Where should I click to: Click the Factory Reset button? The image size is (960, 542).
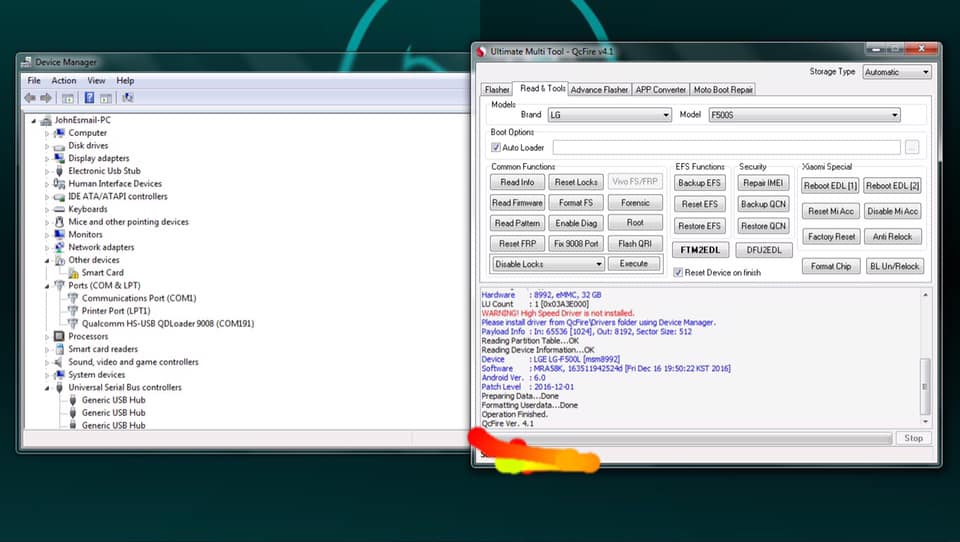click(831, 236)
